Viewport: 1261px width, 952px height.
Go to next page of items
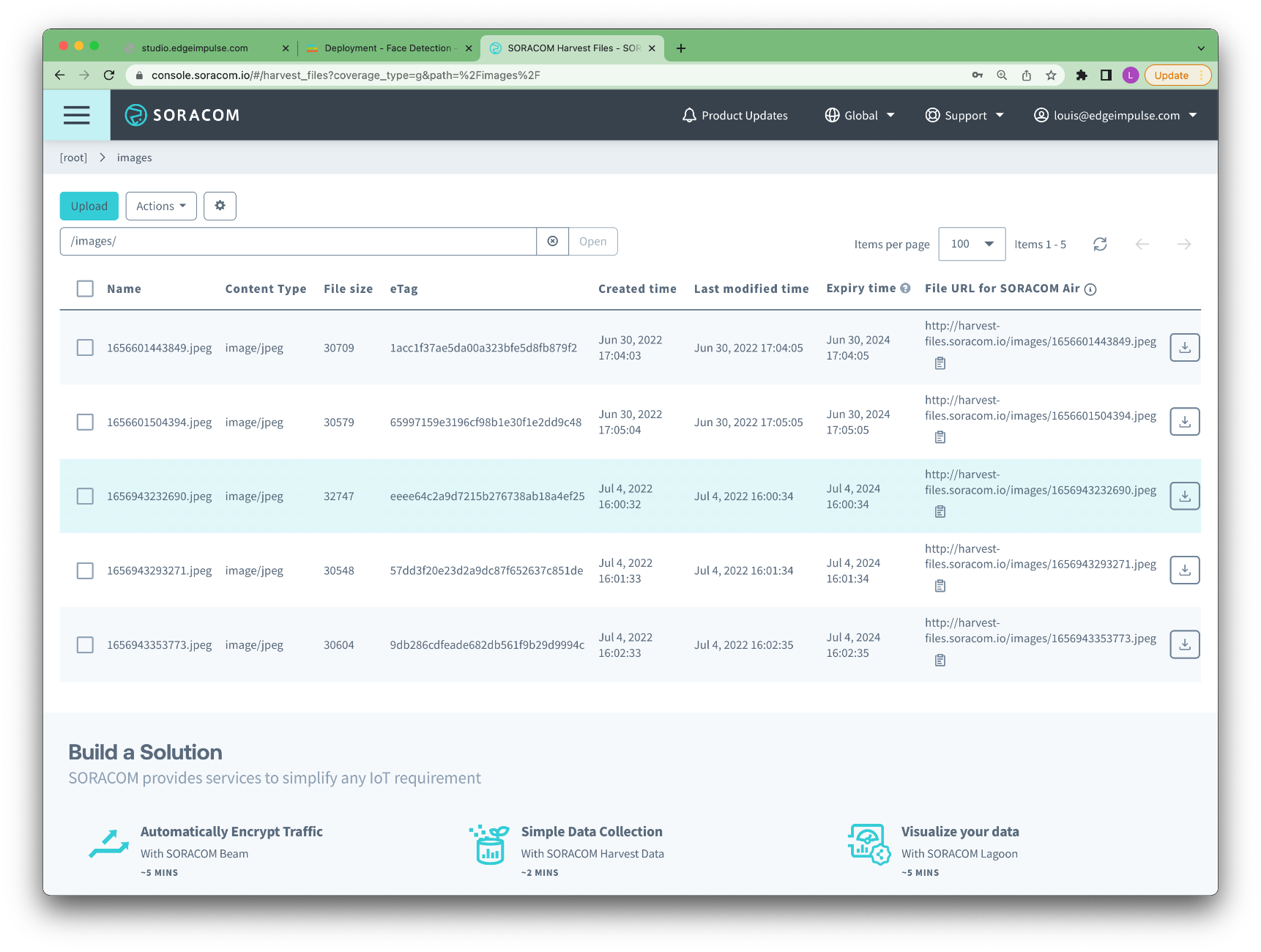pos(1184,244)
